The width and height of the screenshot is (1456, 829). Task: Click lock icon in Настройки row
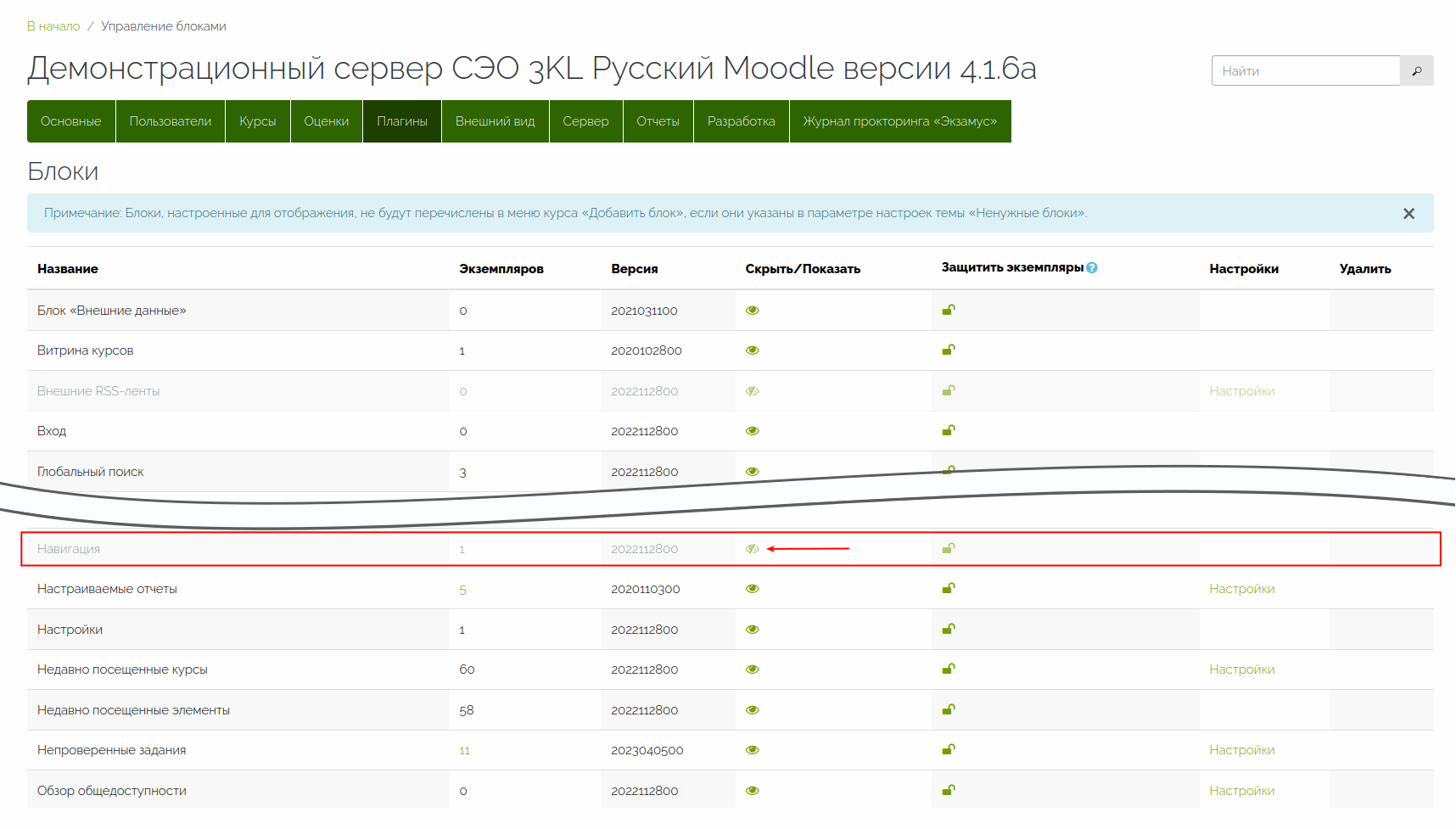[x=949, y=629]
